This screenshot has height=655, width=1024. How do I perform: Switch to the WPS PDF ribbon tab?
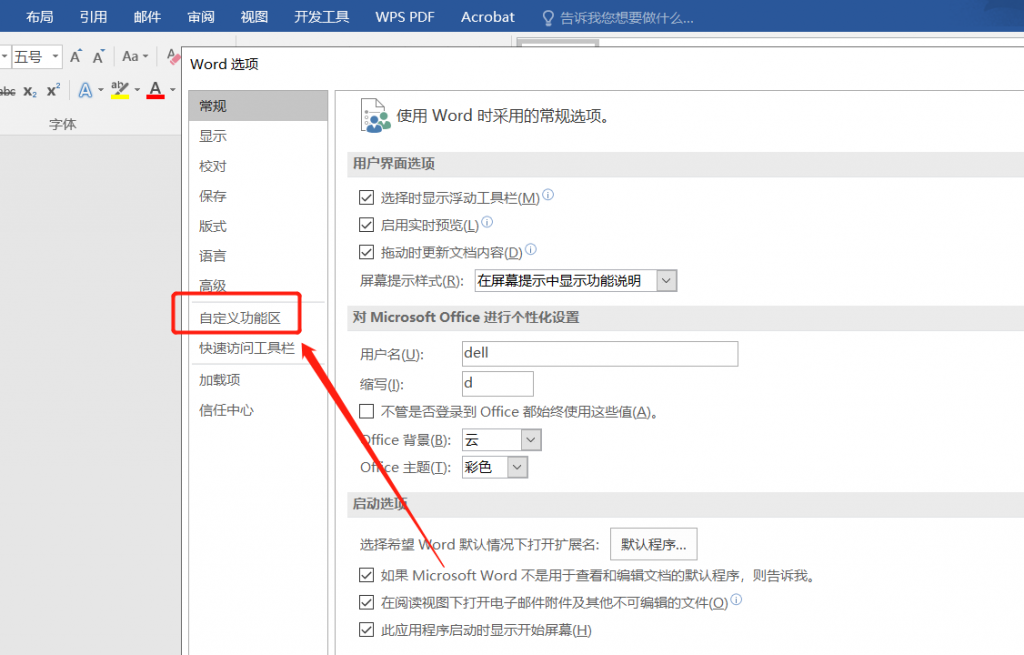404,17
